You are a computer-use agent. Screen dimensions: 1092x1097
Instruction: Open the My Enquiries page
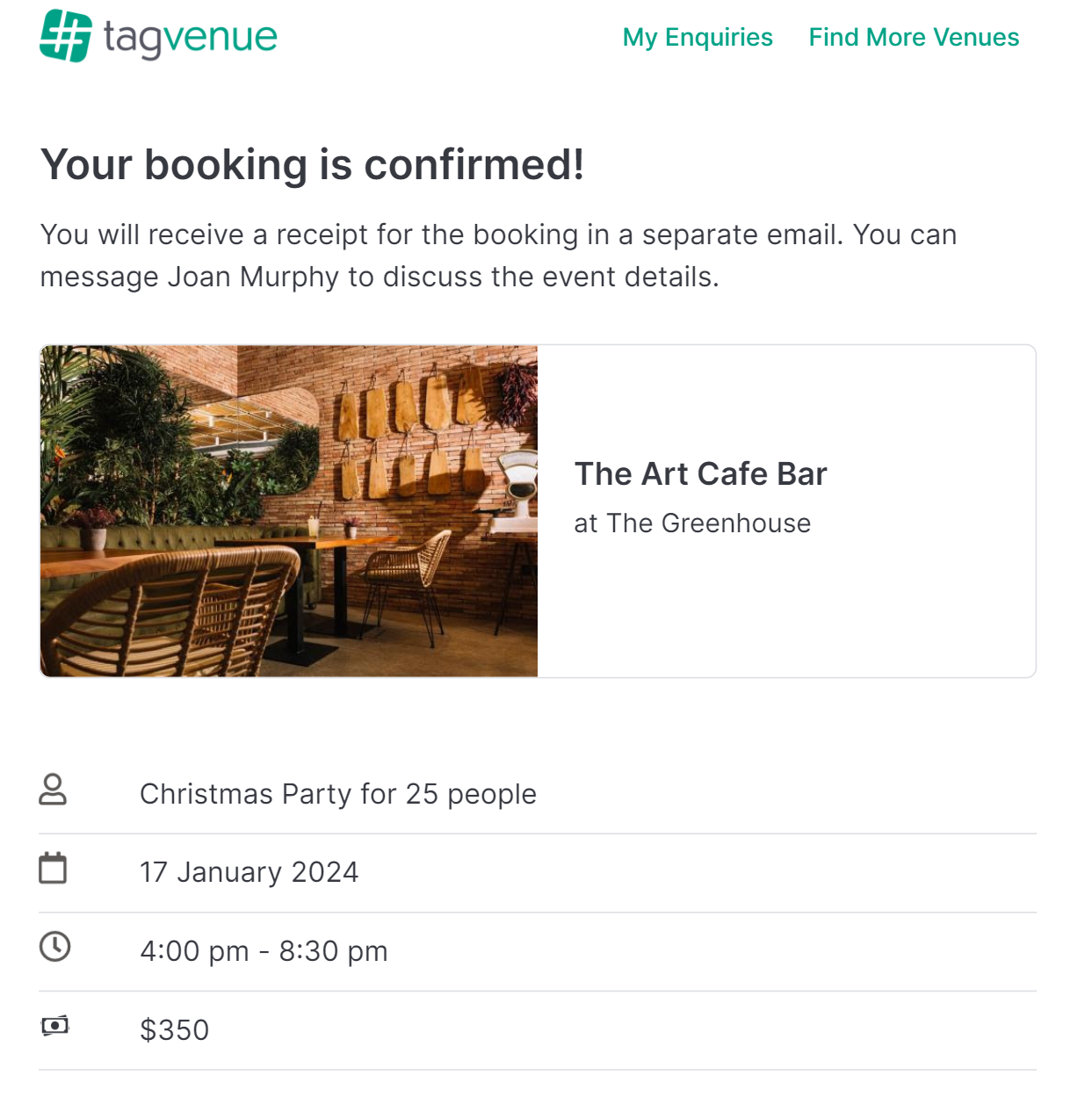pyautogui.click(x=698, y=37)
